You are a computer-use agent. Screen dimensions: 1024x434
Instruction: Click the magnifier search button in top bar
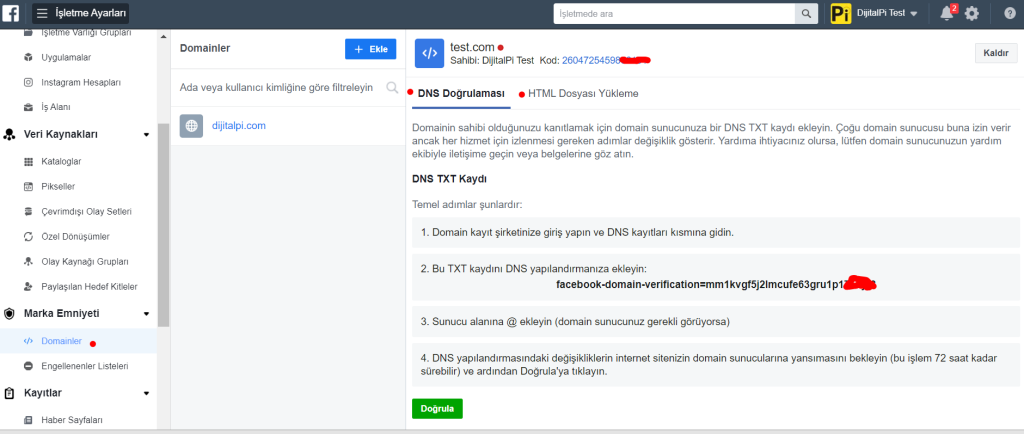[806, 14]
